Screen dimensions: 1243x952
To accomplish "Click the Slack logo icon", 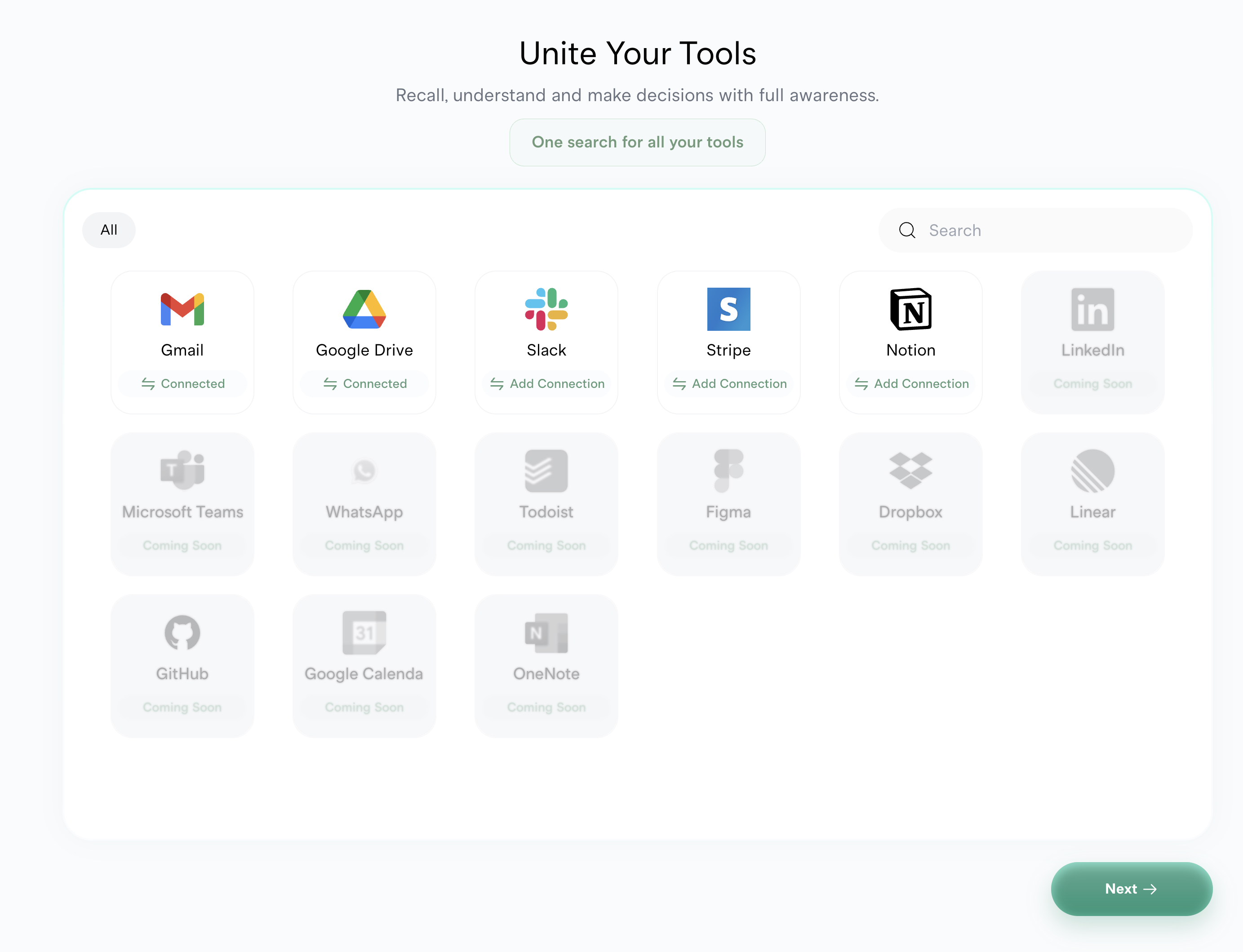I will click(546, 309).
